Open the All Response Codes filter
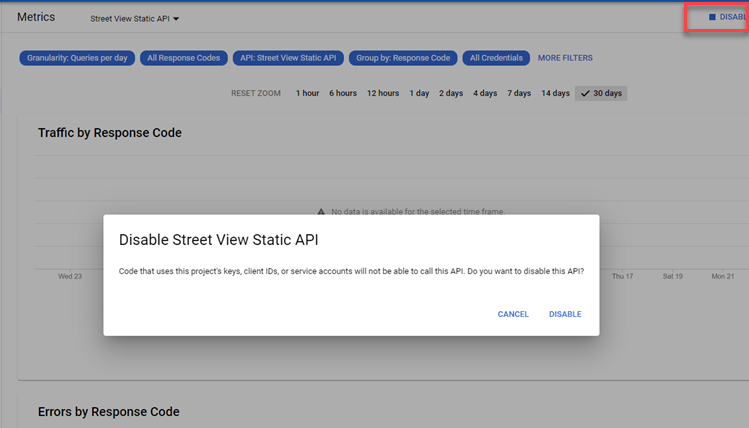The width and height of the screenshot is (749, 428). coord(183,58)
